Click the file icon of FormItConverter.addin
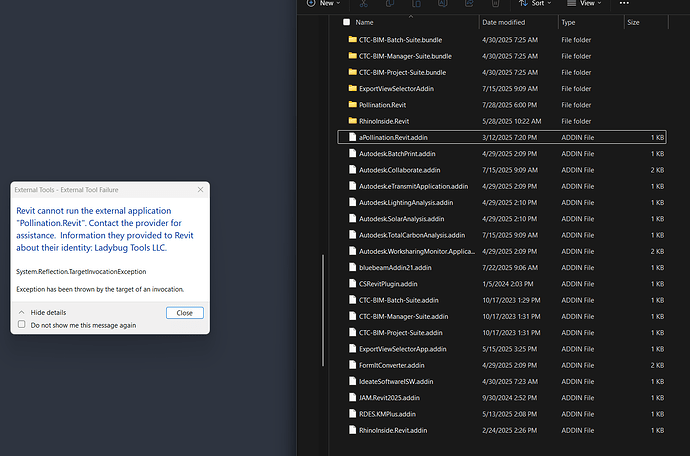The image size is (690, 456). point(352,365)
